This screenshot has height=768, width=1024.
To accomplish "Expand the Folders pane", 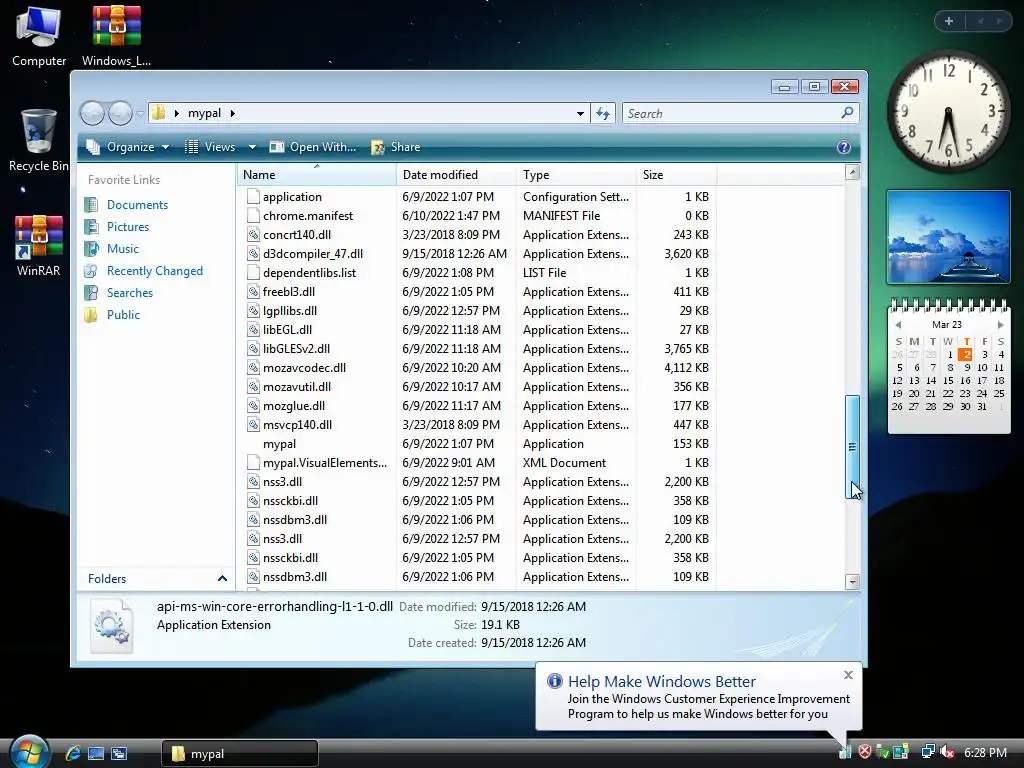I will tap(222, 579).
